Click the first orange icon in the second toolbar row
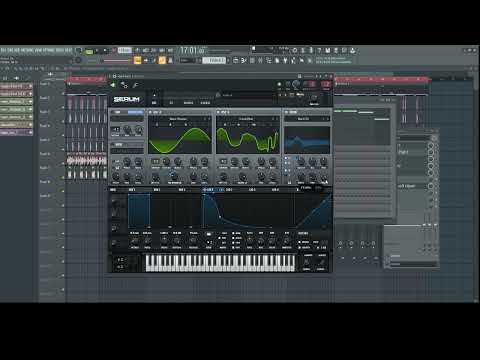Image resolution: width=480 pixels, height=360 pixels. pyautogui.click(x=137, y=60)
